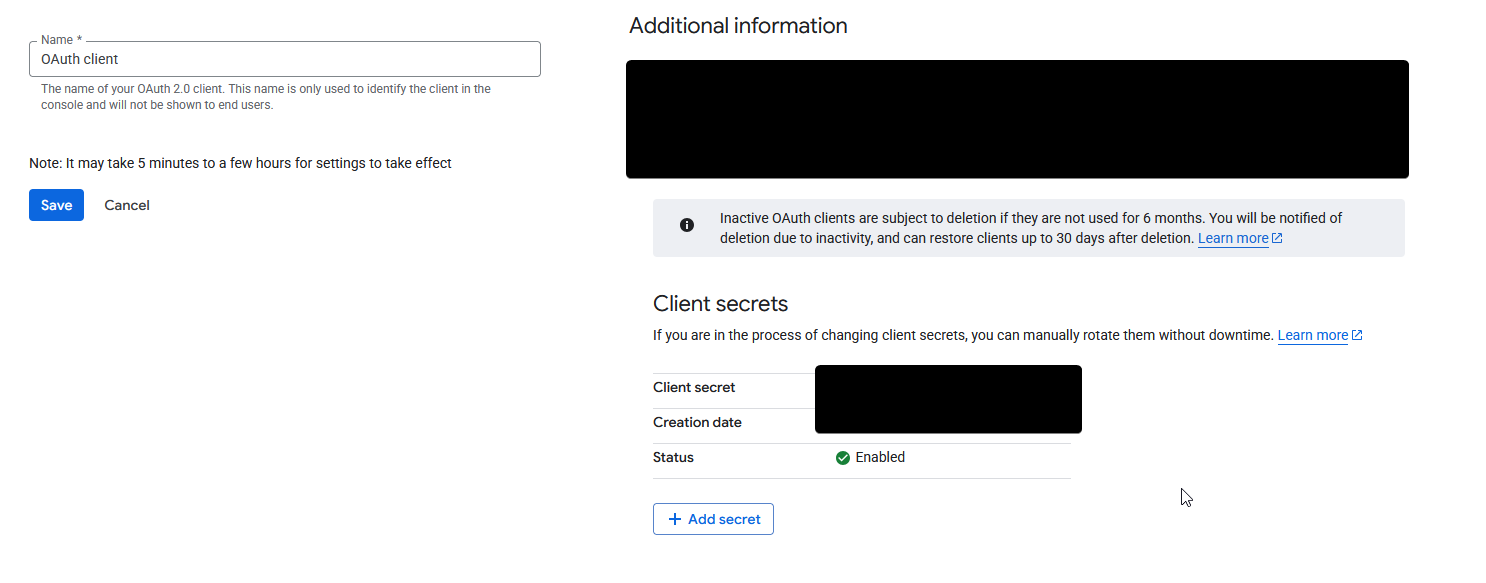Click the Add secret button

[x=713, y=519]
